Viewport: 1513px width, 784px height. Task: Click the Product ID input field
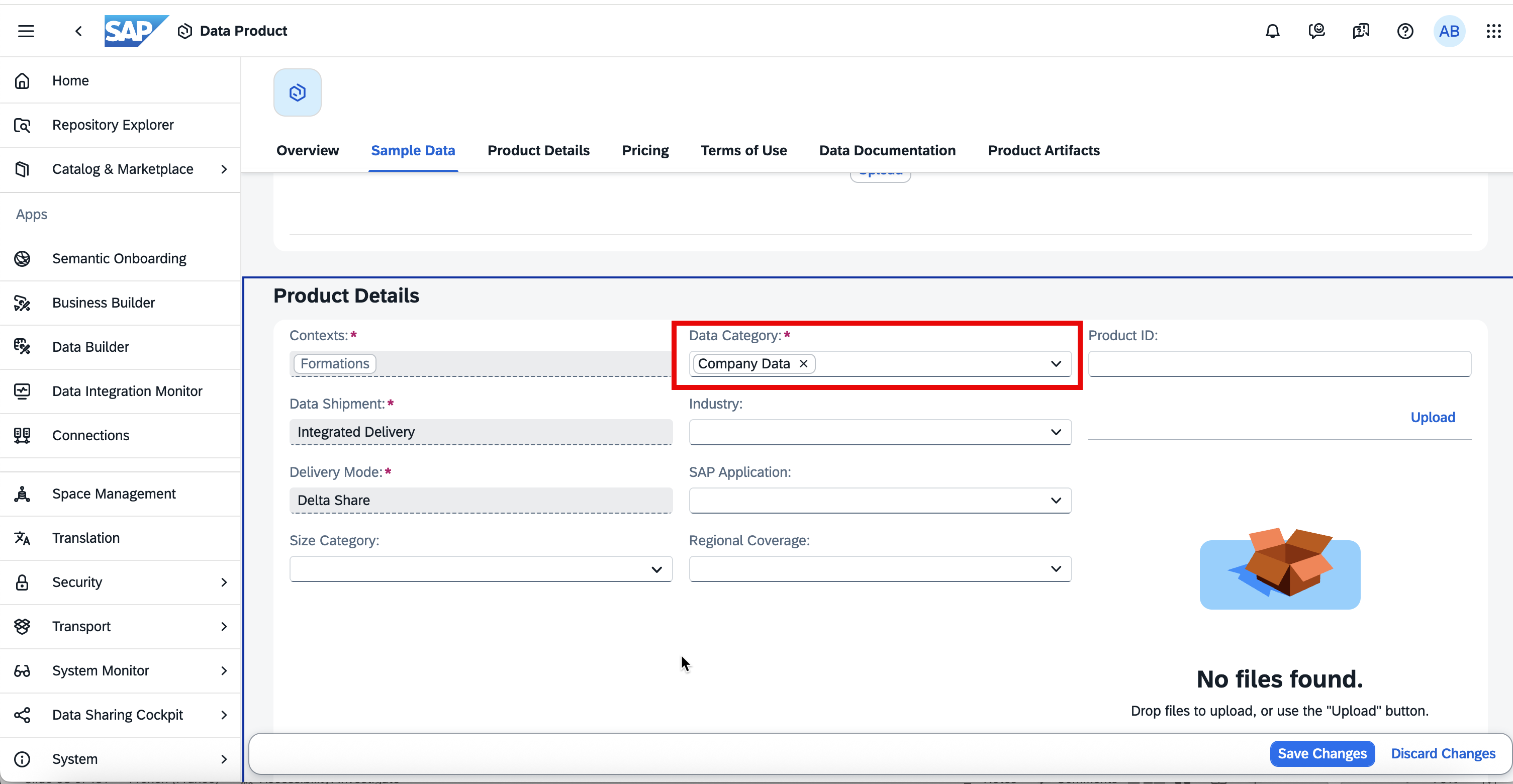pos(1279,363)
